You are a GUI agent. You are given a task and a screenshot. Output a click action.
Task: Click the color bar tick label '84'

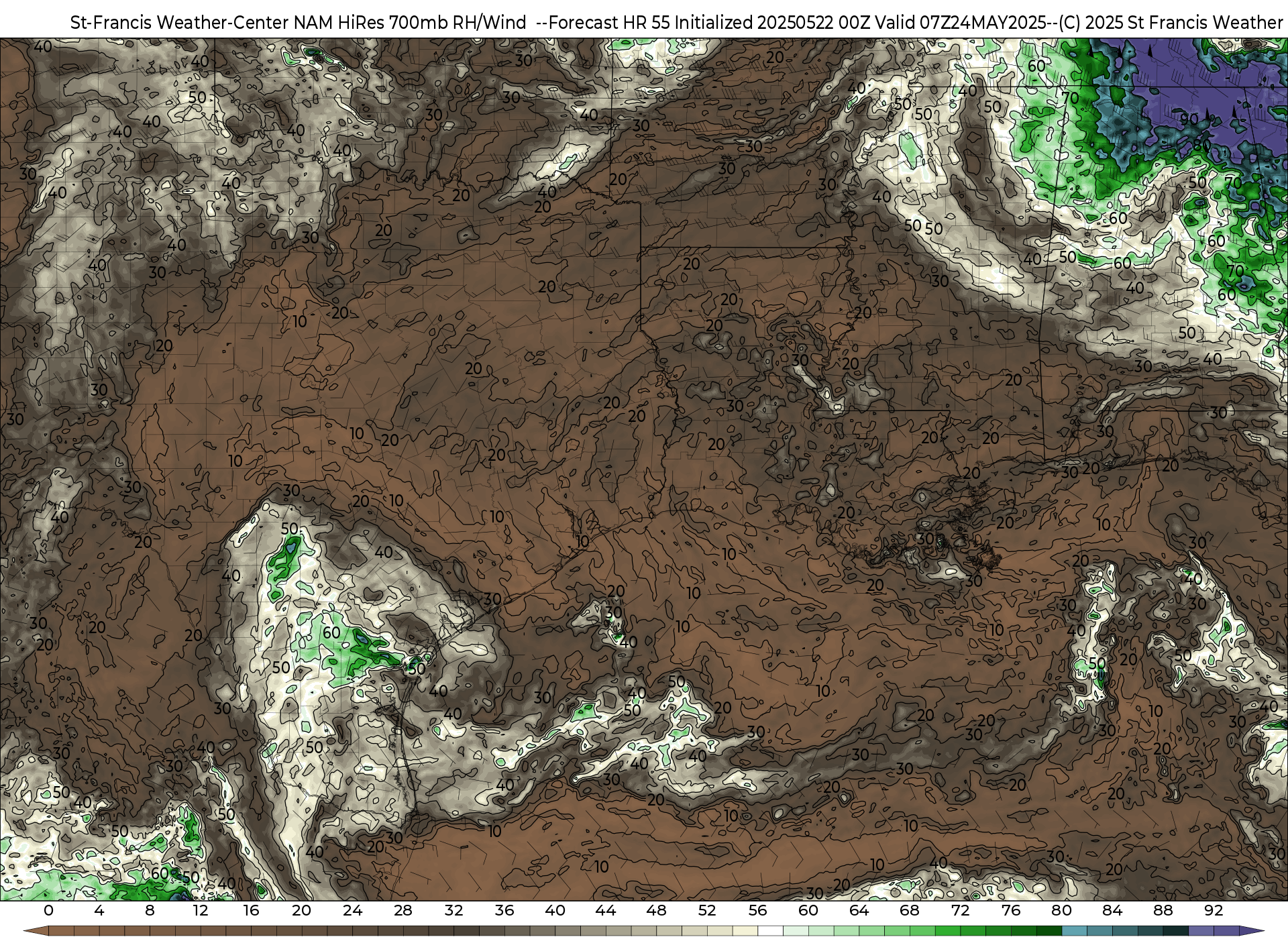pyautogui.click(x=1113, y=910)
